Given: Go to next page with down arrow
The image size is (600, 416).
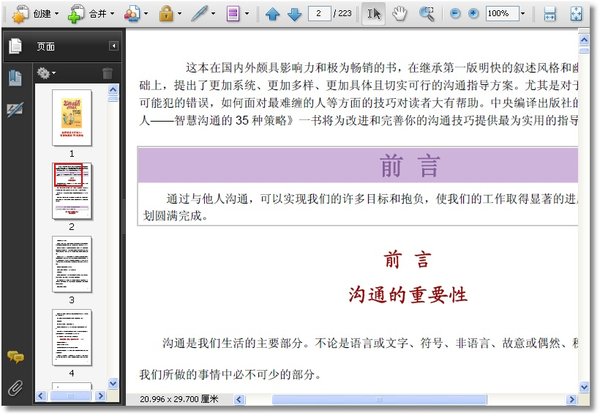Looking at the screenshot, I should tap(294, 14).
